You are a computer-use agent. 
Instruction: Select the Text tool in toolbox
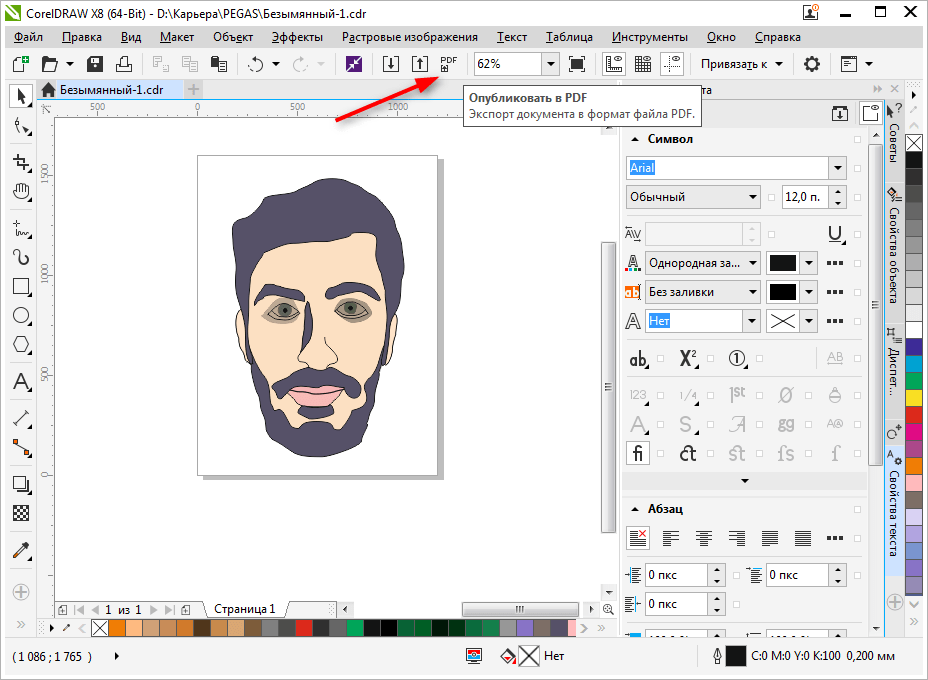click(20, 382)
